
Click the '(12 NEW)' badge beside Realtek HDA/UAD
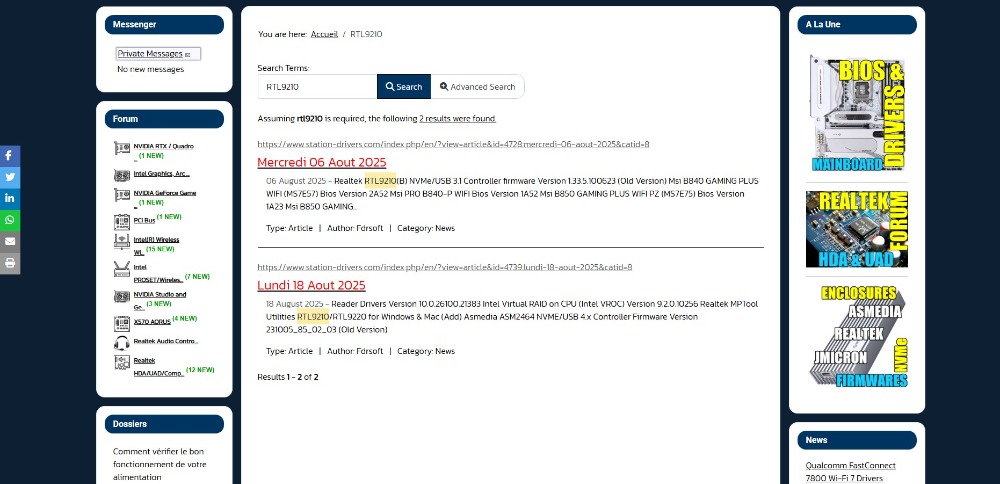pos(200,369)
